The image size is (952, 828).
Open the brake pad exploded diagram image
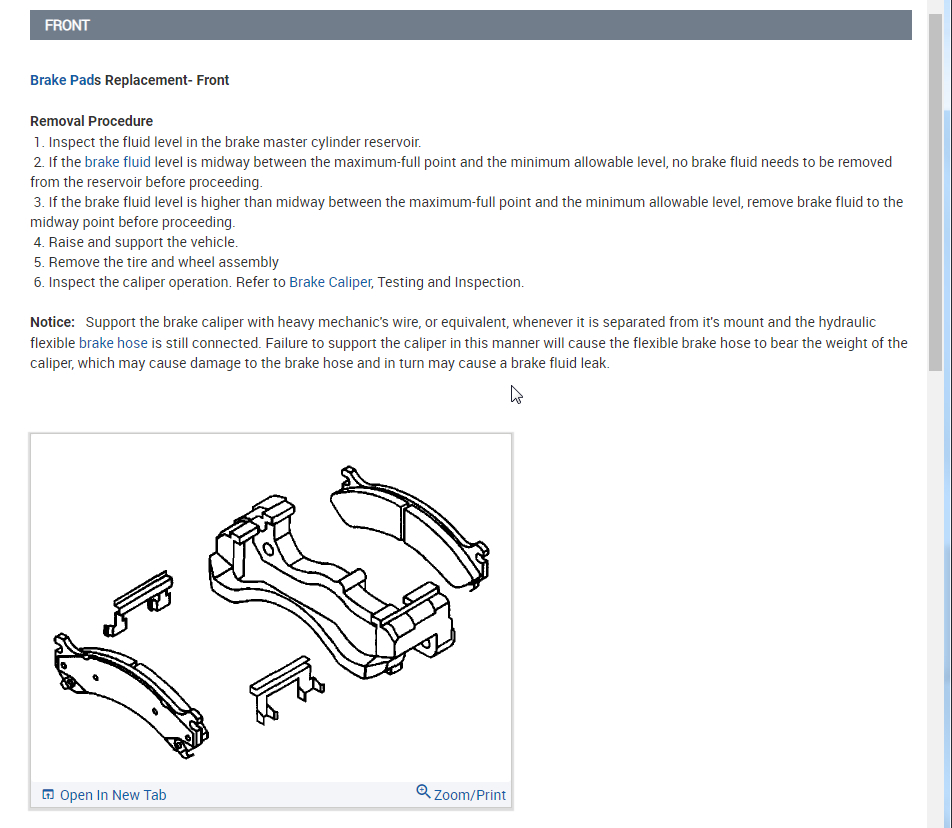pyautogui.click(x=271, y=608)
